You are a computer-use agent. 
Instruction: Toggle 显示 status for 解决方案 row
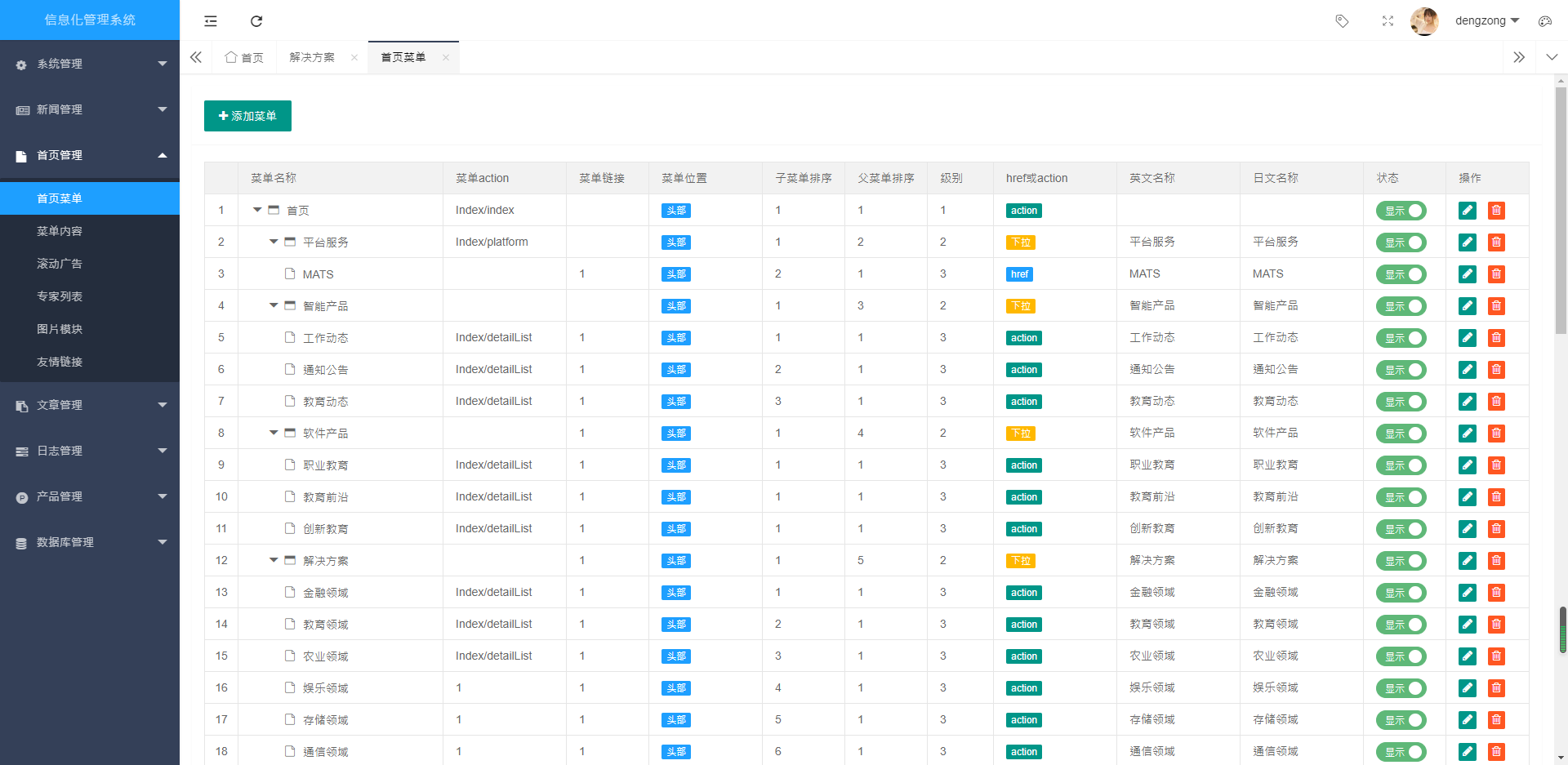[1401, 561]
